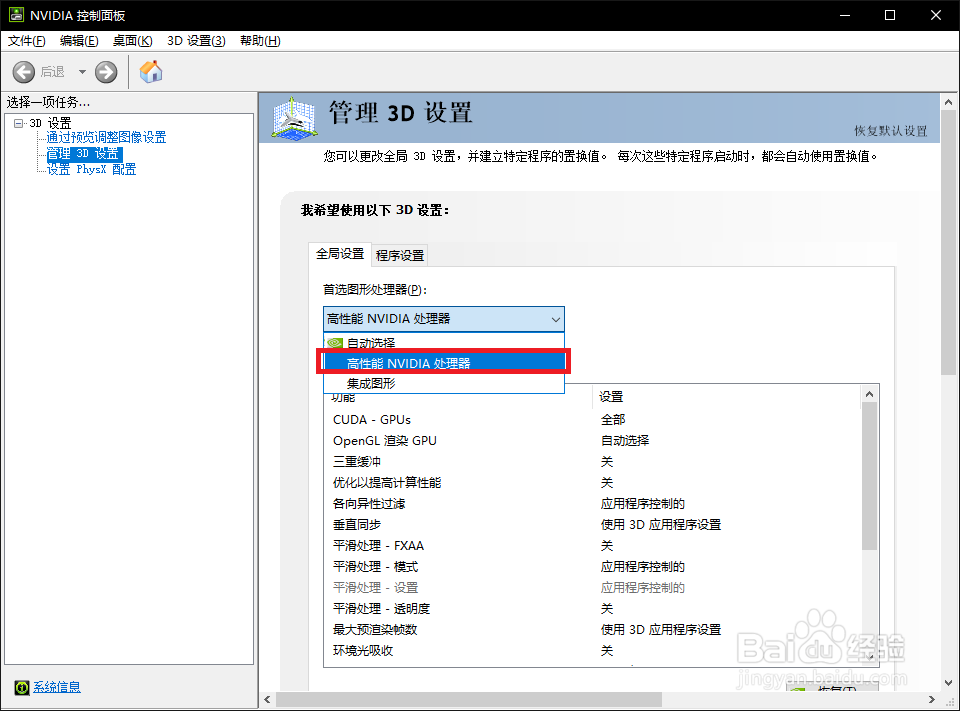The height and width of the screenshot is (711, 960).
Task: Select 平滑处理 - 模式 row
Action: click(x=592, y=566)
